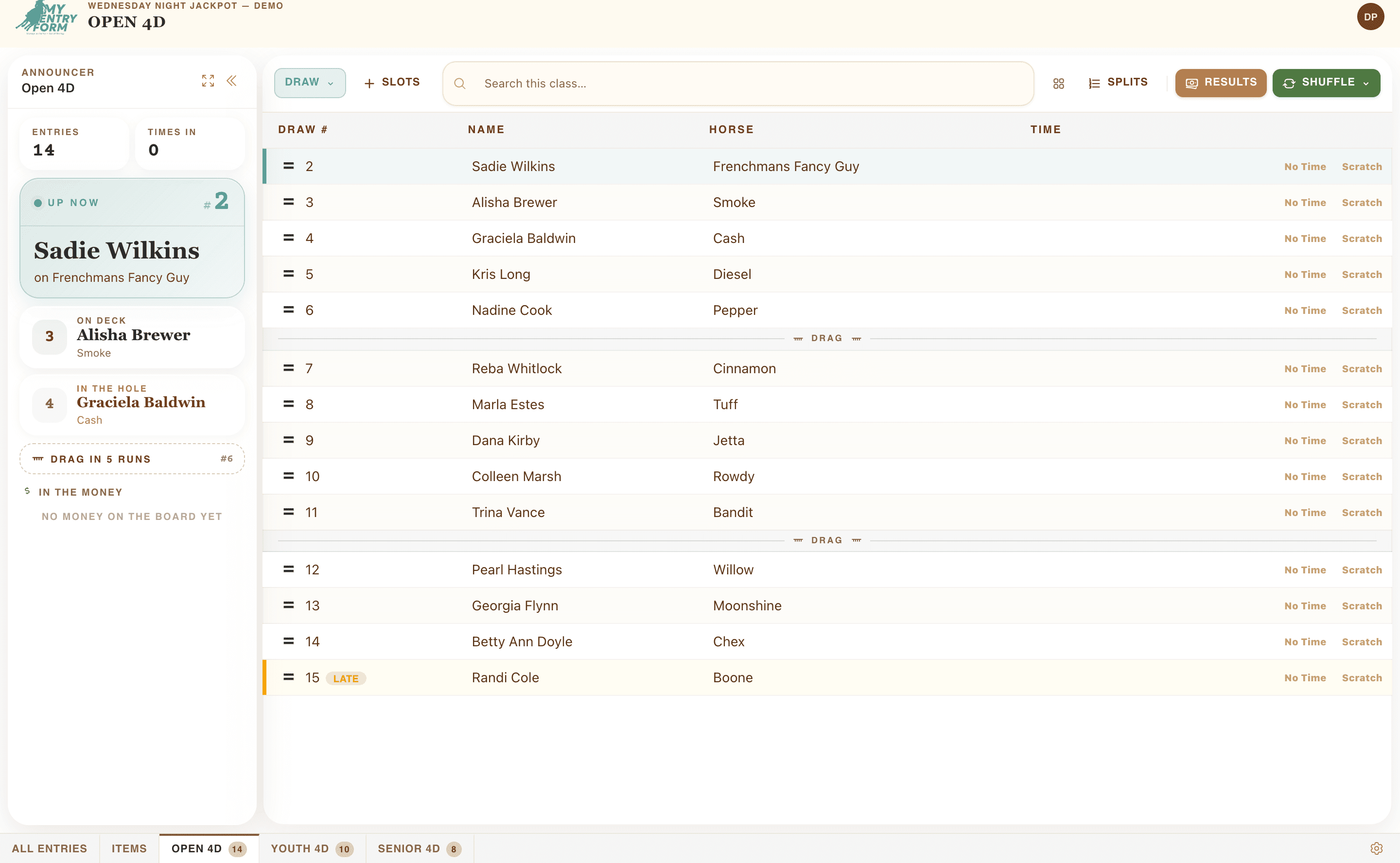Click drag handle for Randi Cole row
1400x863 pixels.
tap(289, 677)
